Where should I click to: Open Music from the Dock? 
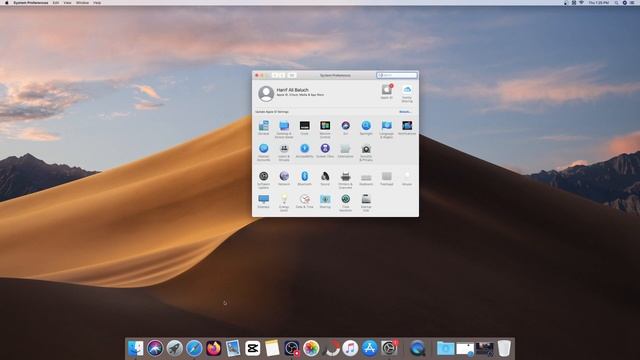click(350, 348)
